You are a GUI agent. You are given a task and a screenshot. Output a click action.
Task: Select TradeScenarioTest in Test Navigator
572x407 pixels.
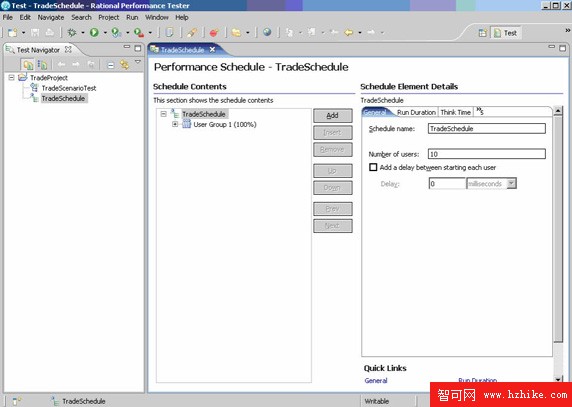pos(69,88)
